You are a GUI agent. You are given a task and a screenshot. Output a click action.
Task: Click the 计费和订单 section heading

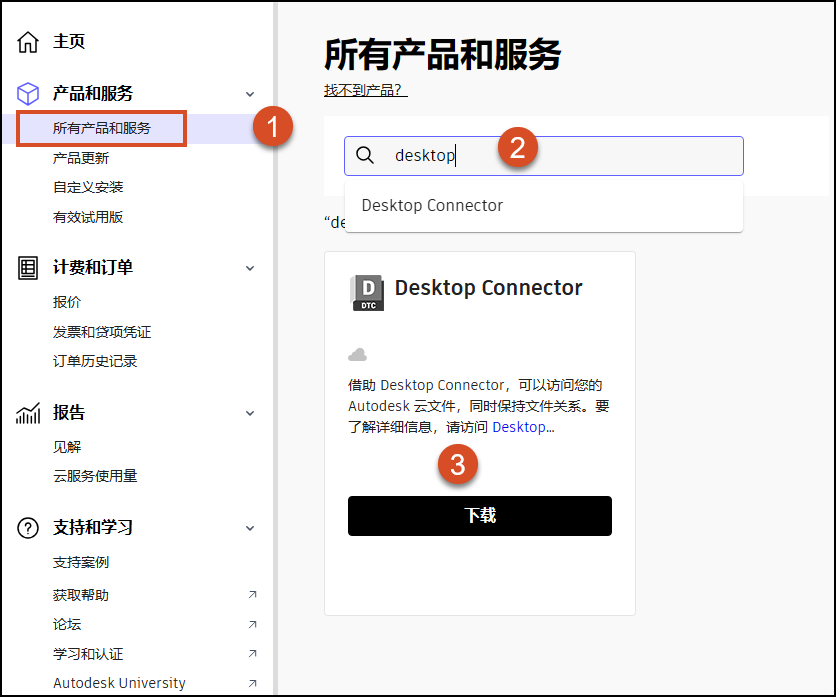click(x=93, y=267)
